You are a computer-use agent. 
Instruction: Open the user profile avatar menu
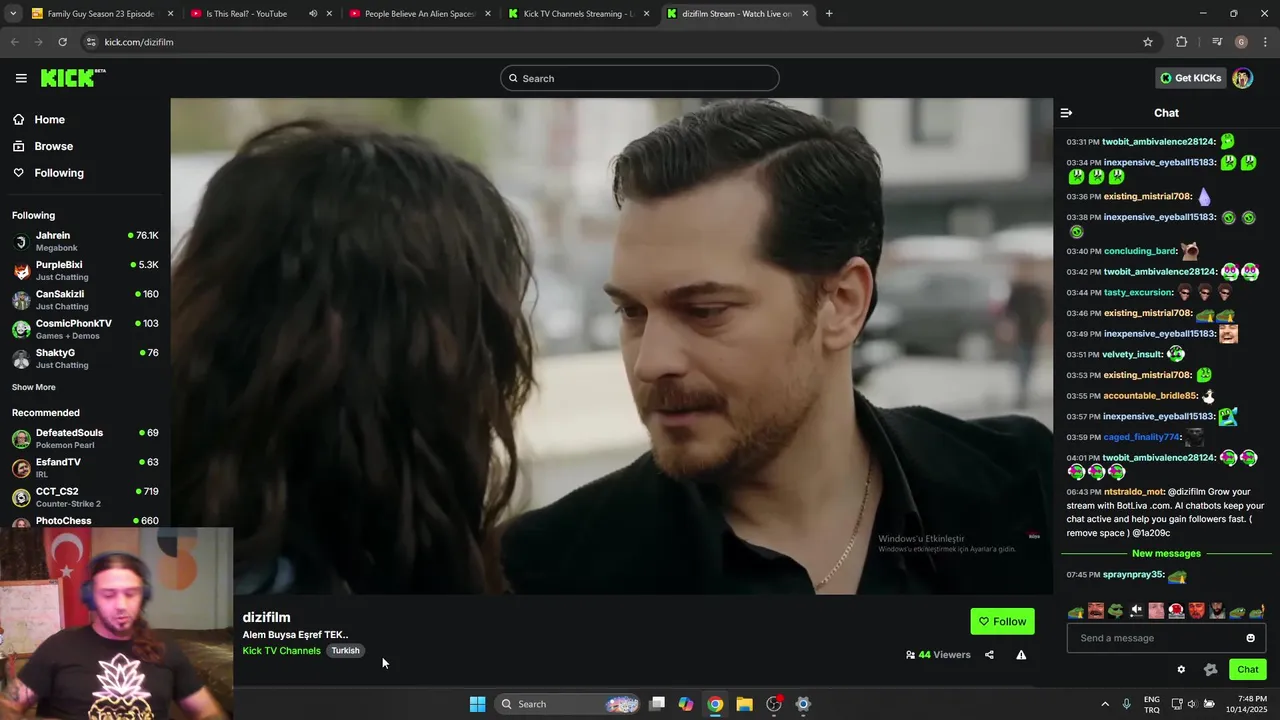pos(1242,78)
